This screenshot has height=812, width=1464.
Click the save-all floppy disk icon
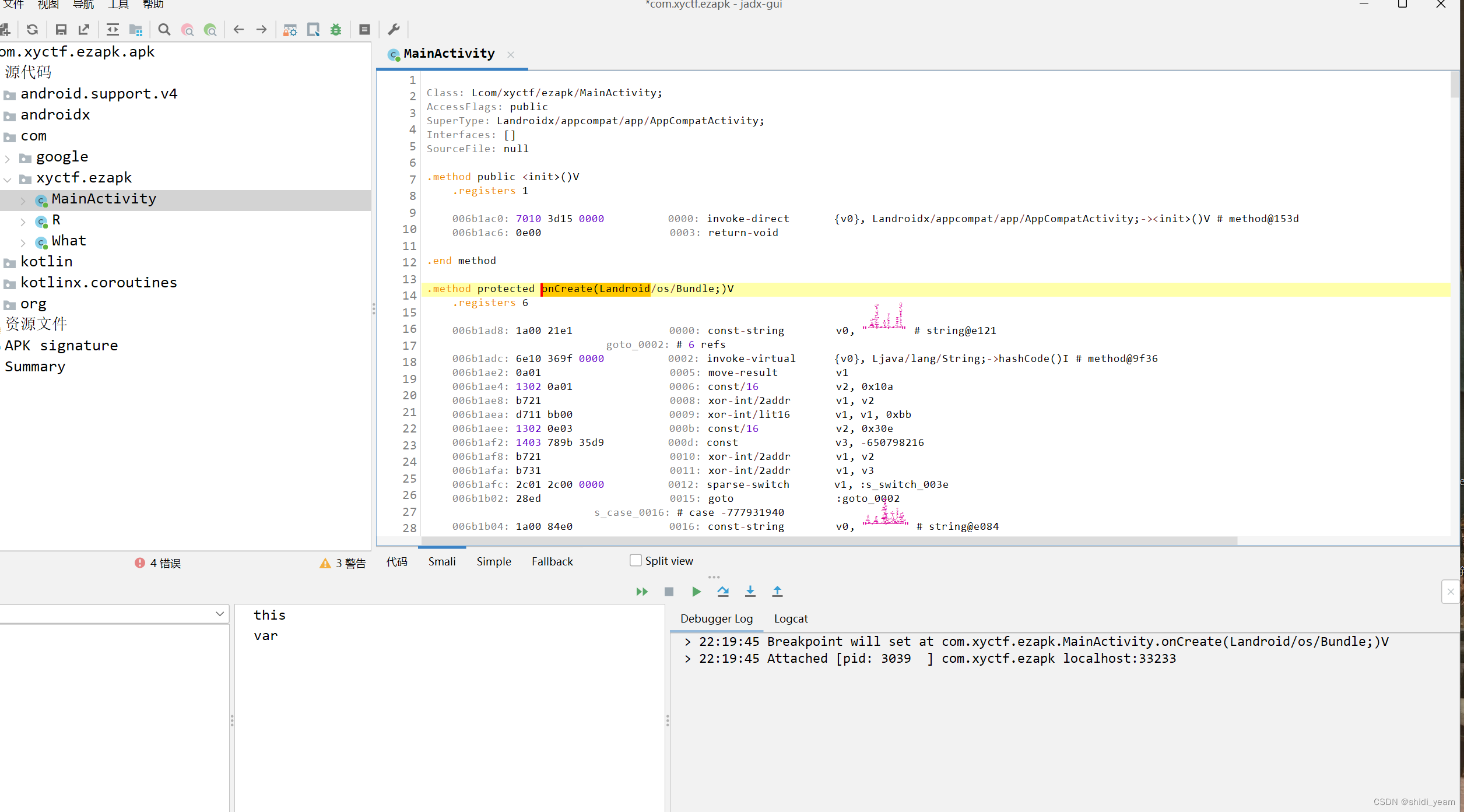(61, 29)
